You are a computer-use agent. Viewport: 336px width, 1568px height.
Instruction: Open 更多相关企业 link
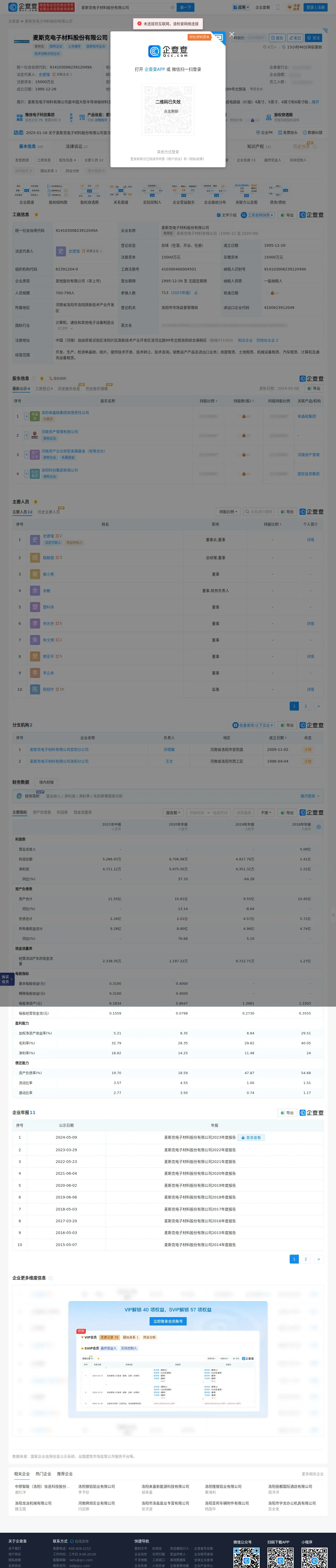point(312,1474)
